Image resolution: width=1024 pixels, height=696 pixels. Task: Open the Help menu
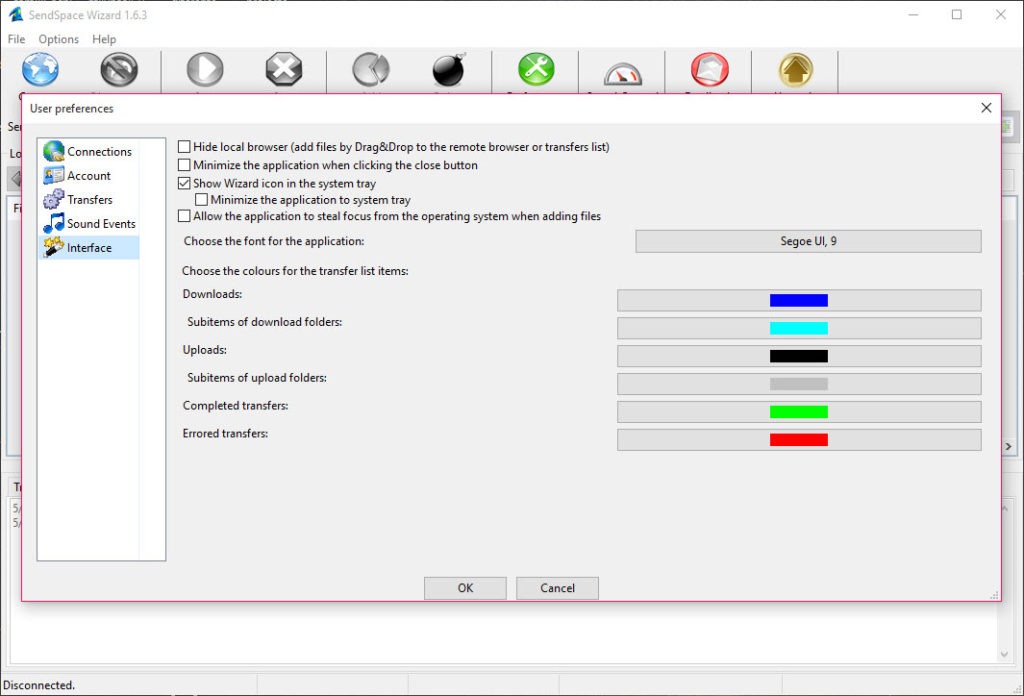click(x=104, y=39)
